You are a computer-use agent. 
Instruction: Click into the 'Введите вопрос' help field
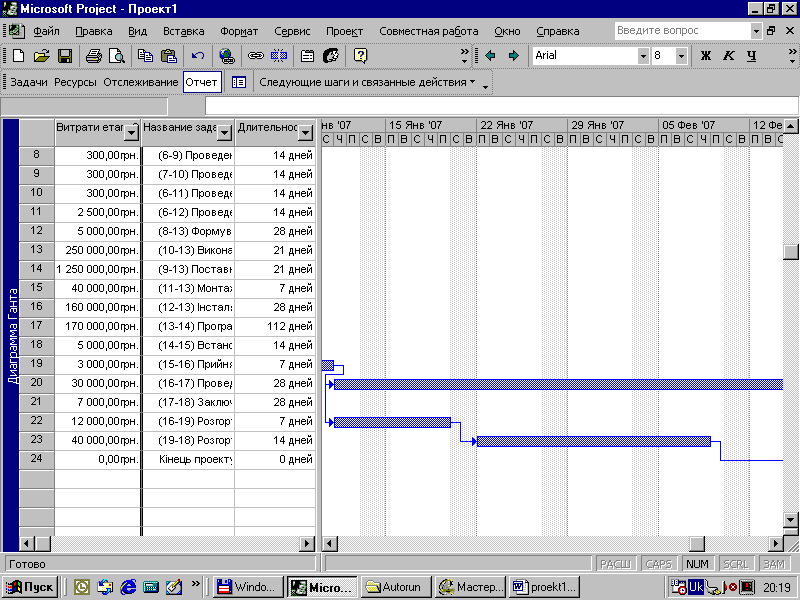pos(682,31)
